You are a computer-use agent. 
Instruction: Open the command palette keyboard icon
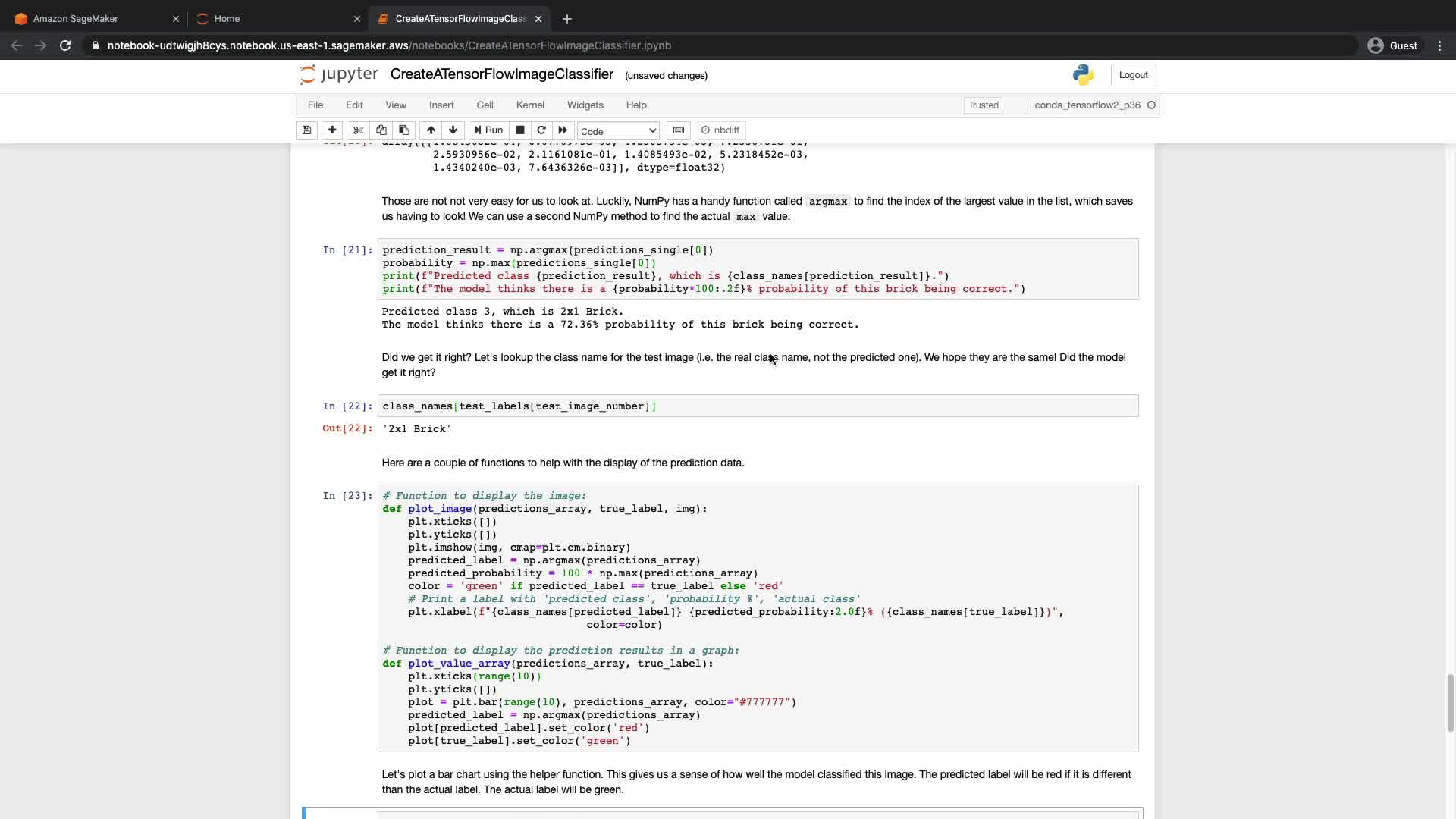click(679, 130)
